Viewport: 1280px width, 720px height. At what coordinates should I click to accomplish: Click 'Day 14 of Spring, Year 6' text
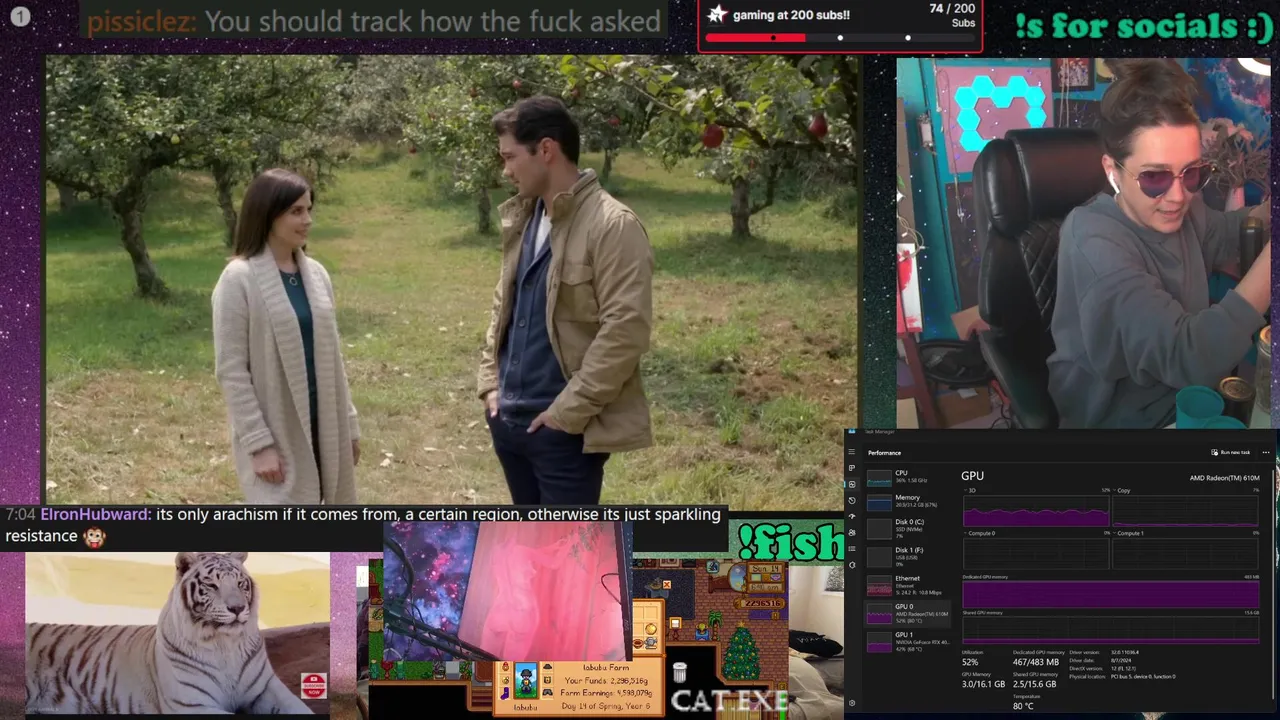tap(606, 706)
